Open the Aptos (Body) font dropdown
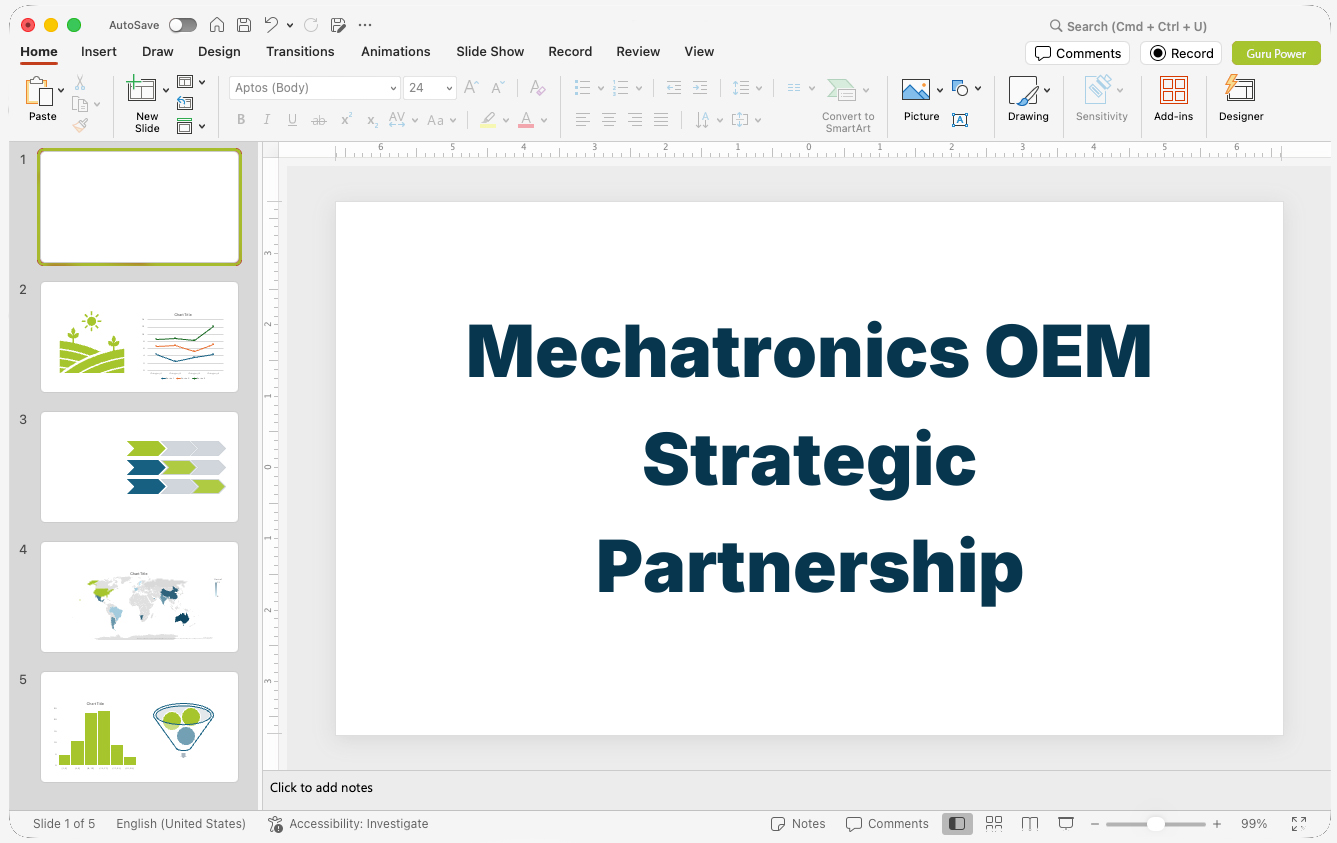1337x843 pixels. tap(393, 88)
